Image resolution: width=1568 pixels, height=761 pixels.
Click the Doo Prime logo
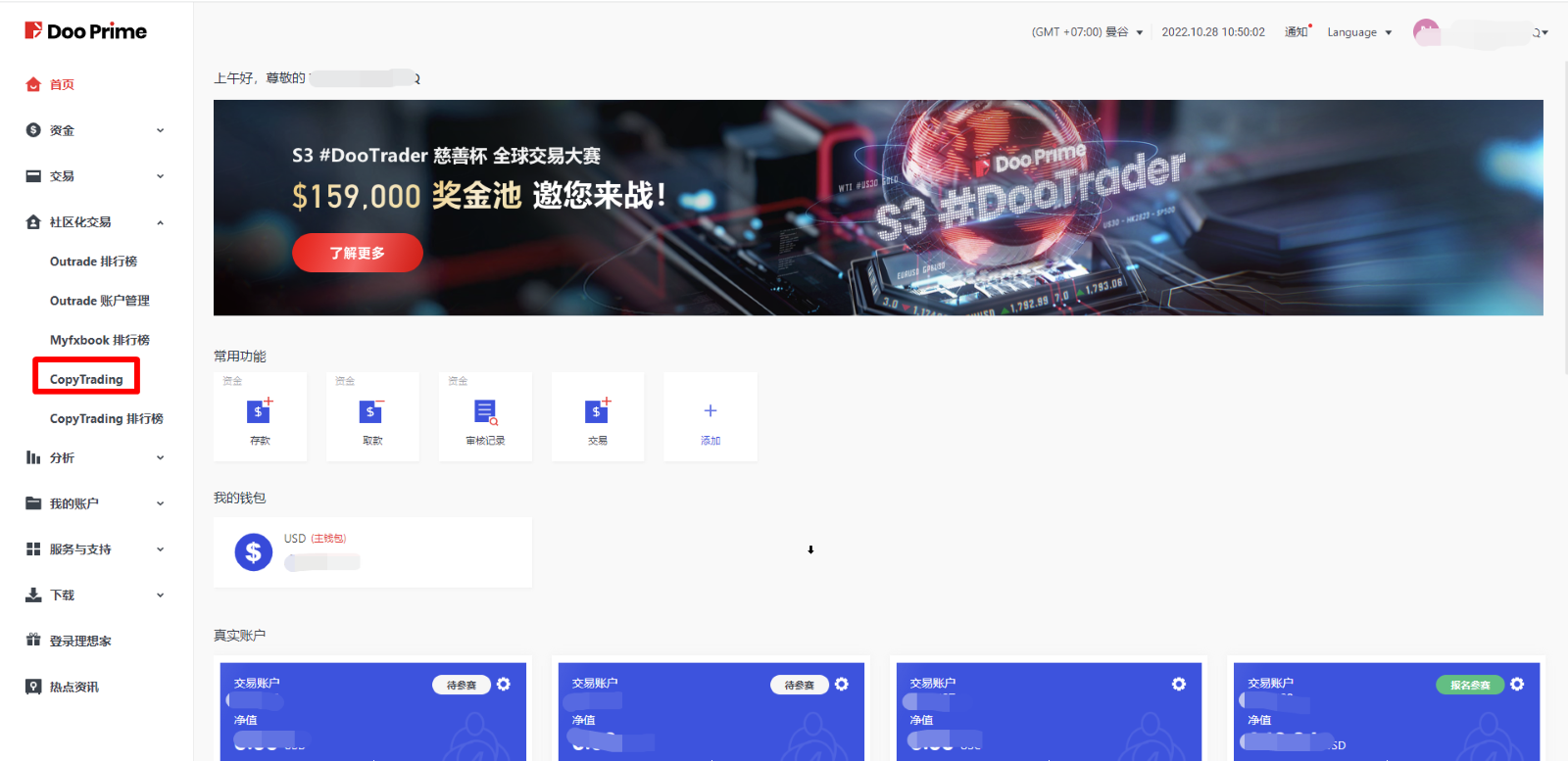[85, 31]
